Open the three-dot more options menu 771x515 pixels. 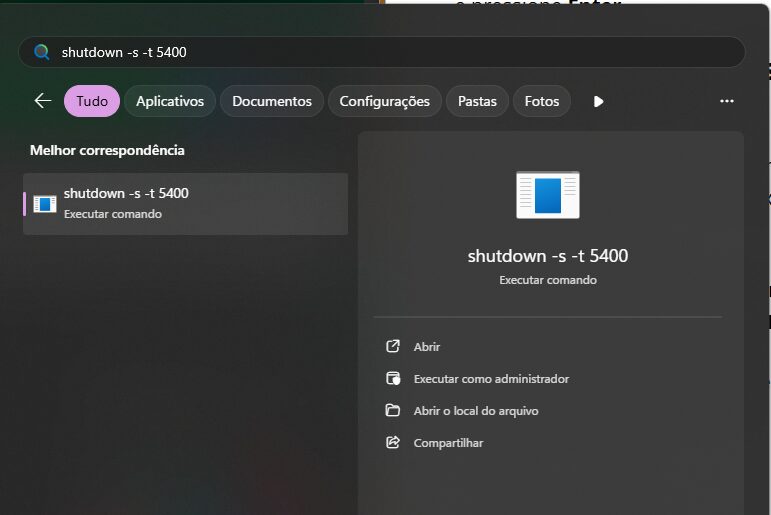pos(727,101)
